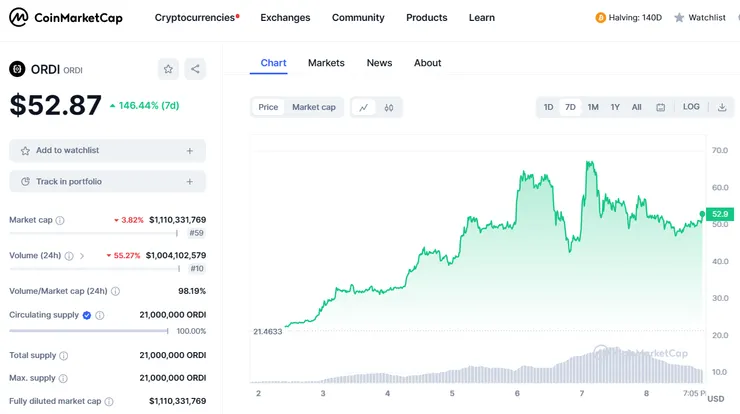Screen dimensions: 740x414
Task: Open the Products dropdown menu
Action: point(427,18)
